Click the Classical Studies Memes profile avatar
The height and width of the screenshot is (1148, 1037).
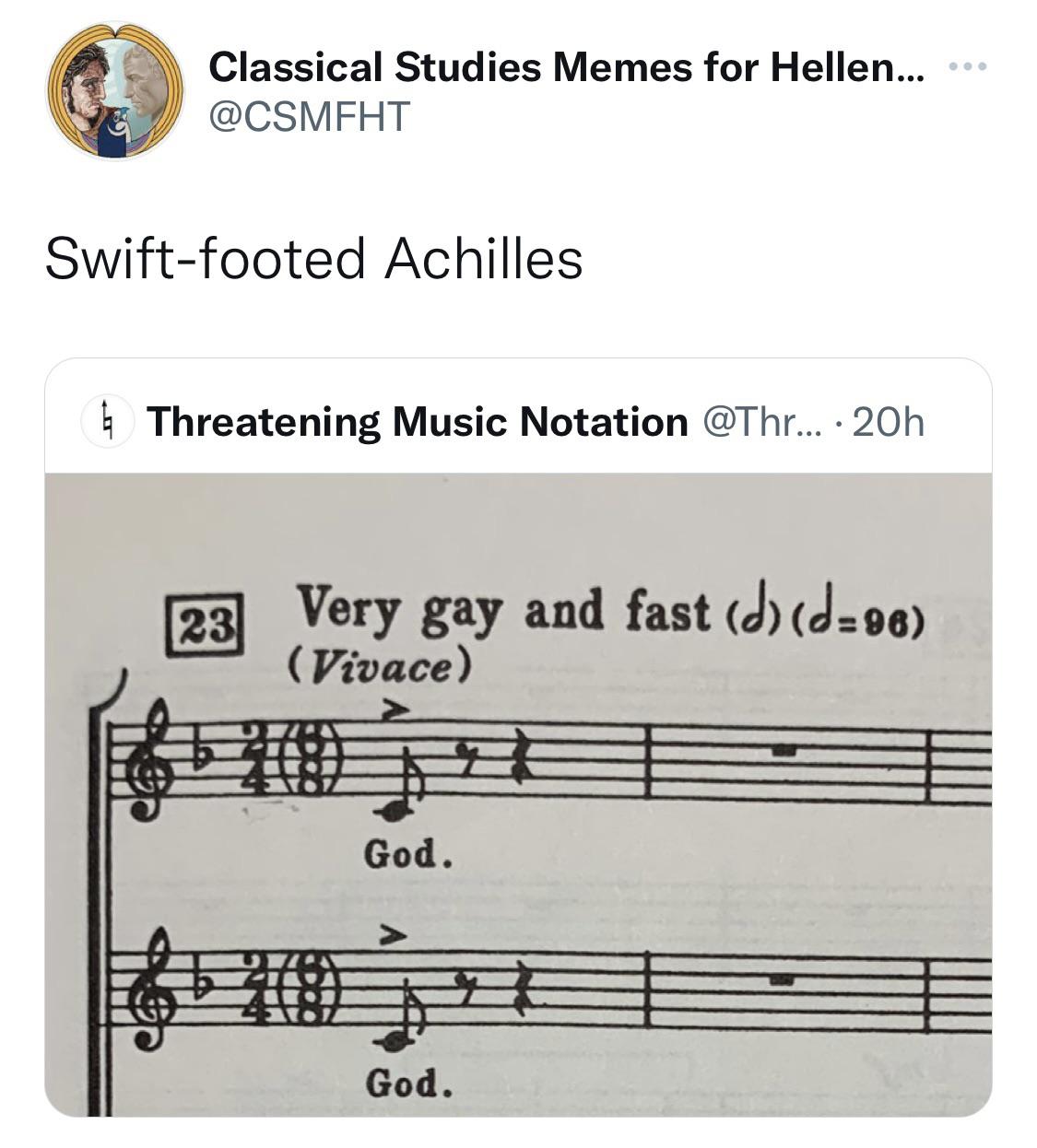pos(115,92)
